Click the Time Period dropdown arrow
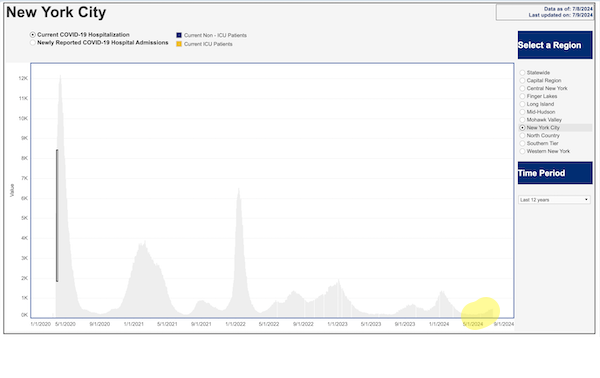The width and height of the screenshot is (600, 378). pyautogui.click(x=586, y=200)
